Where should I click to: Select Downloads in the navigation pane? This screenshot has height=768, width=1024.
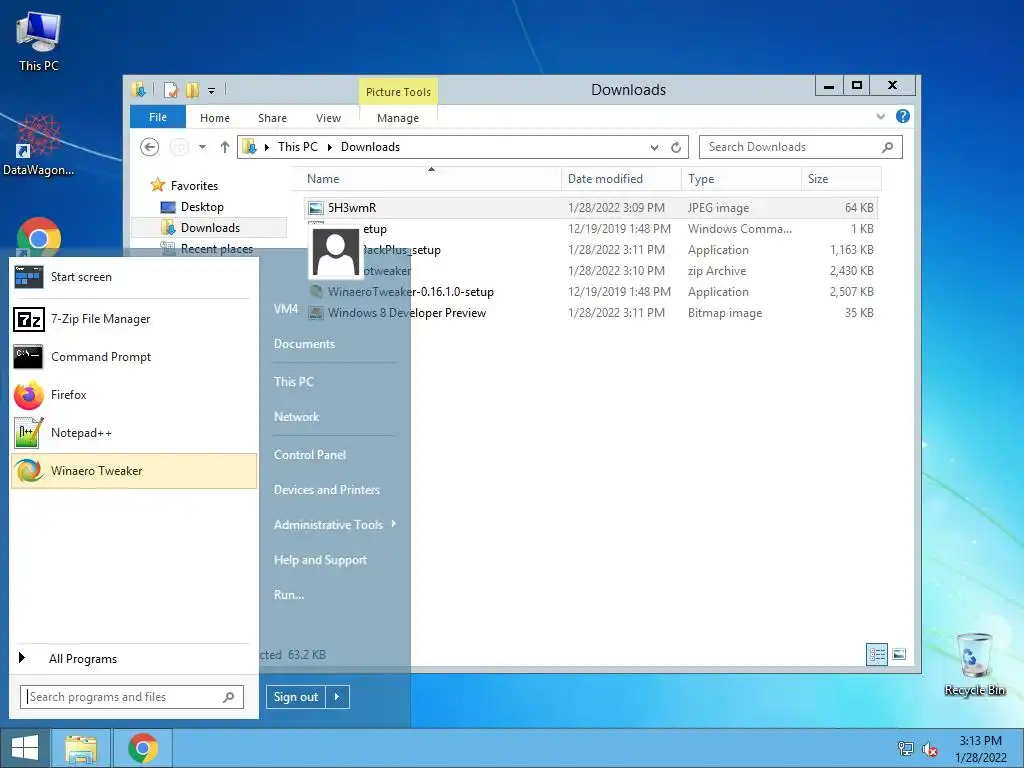point(210,228)
